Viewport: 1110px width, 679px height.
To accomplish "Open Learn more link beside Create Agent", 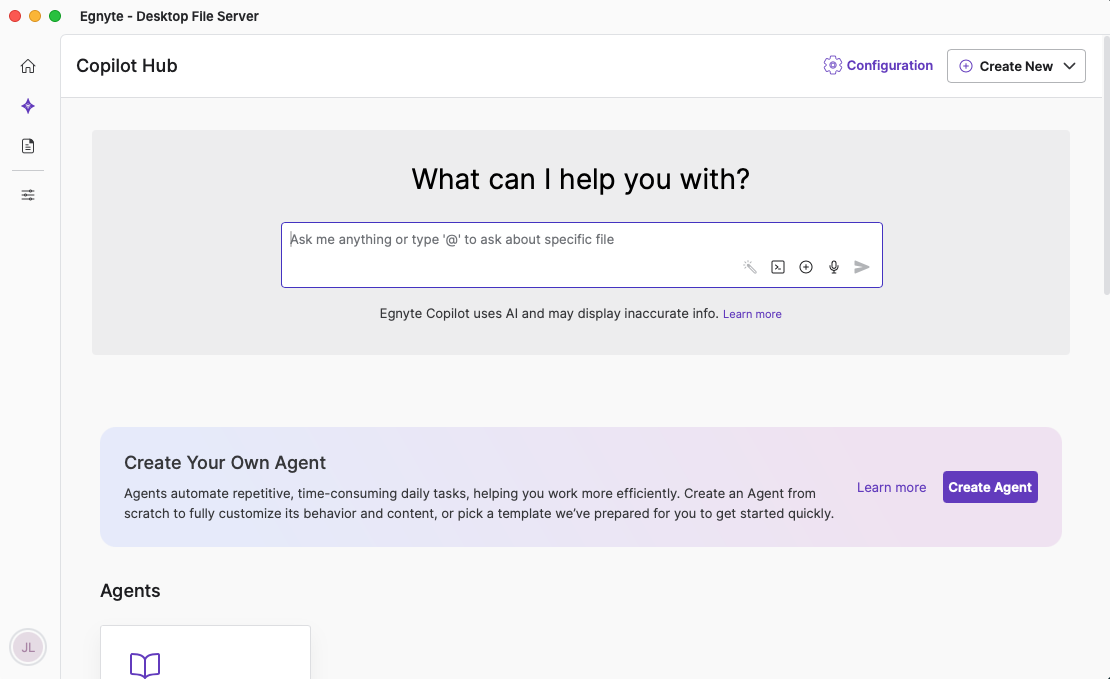I will [891, 487].
